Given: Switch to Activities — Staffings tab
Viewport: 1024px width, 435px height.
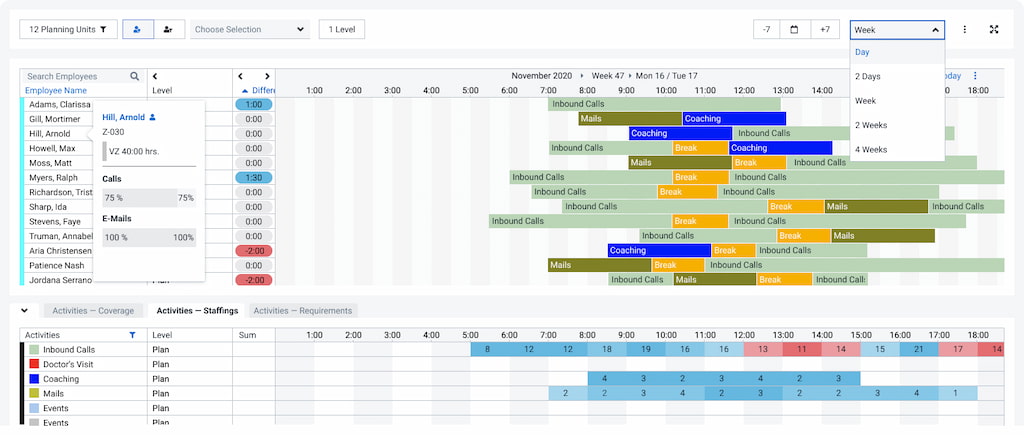Looking at the screenshot, I should click(197, 311).
